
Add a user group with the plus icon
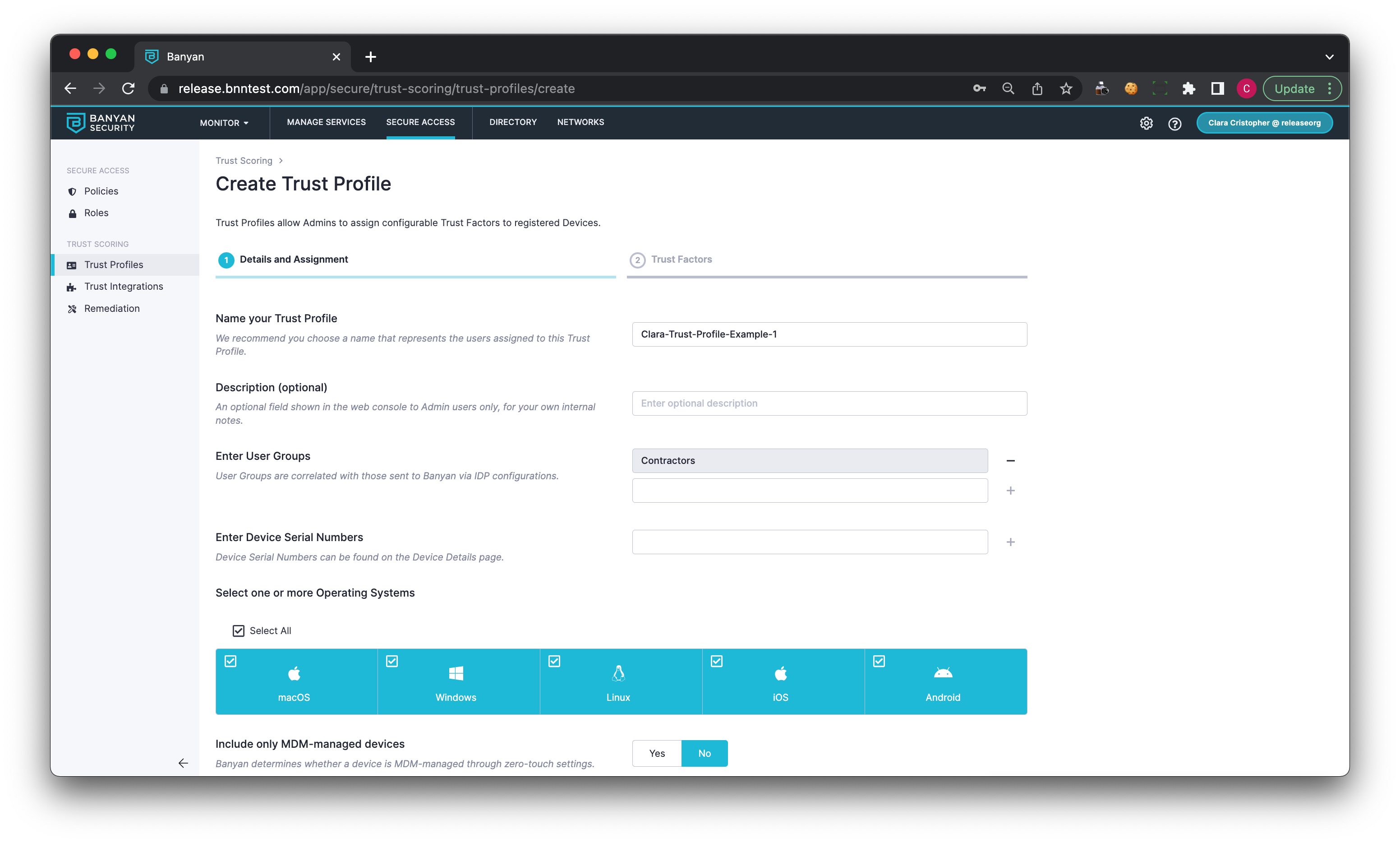(1010, 491)
